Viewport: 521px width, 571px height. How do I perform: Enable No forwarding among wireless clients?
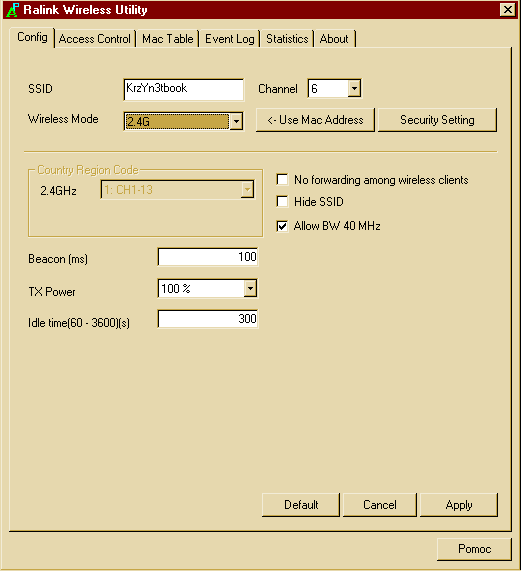coord(282,180)
